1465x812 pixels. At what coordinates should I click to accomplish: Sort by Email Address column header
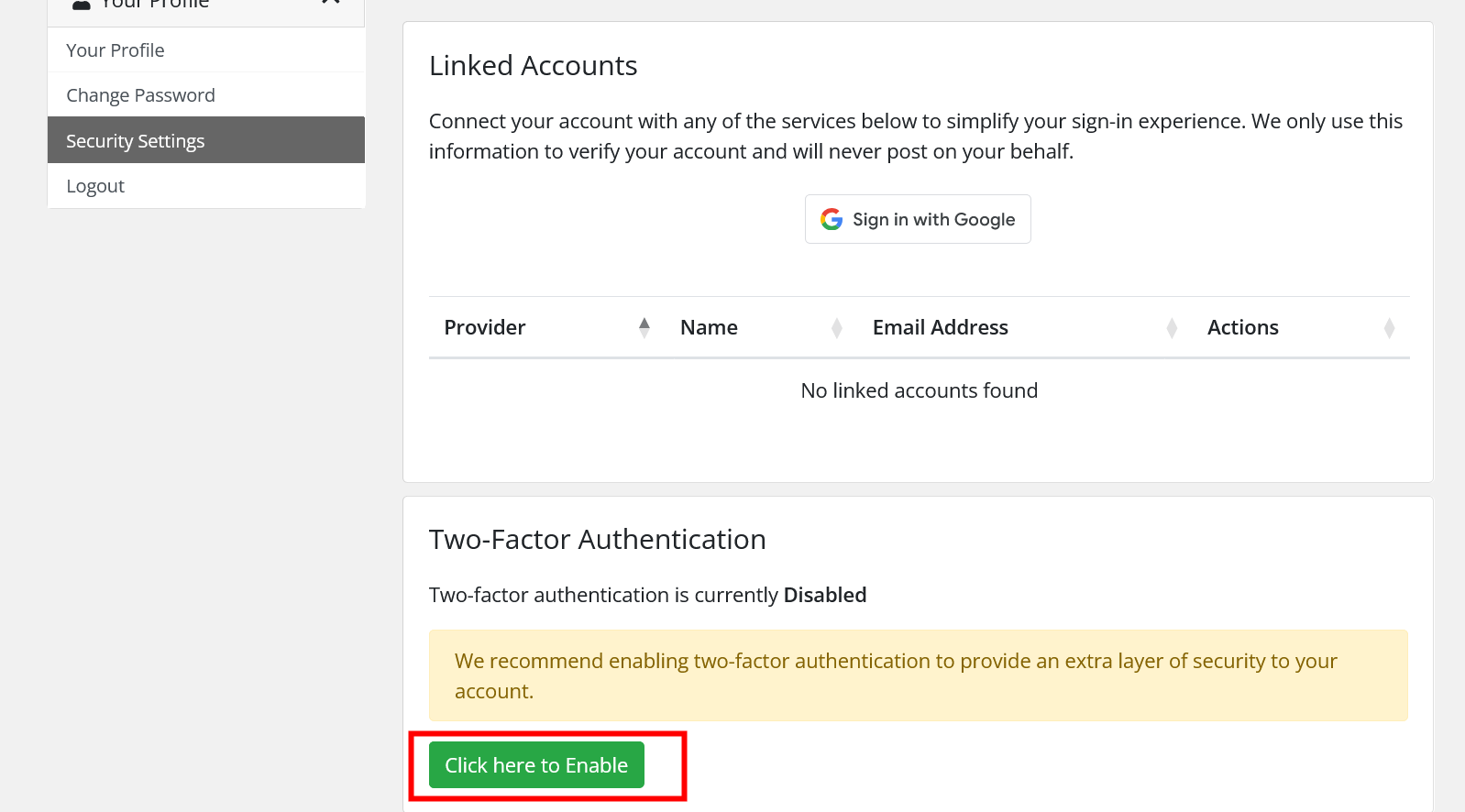point(940,327)
